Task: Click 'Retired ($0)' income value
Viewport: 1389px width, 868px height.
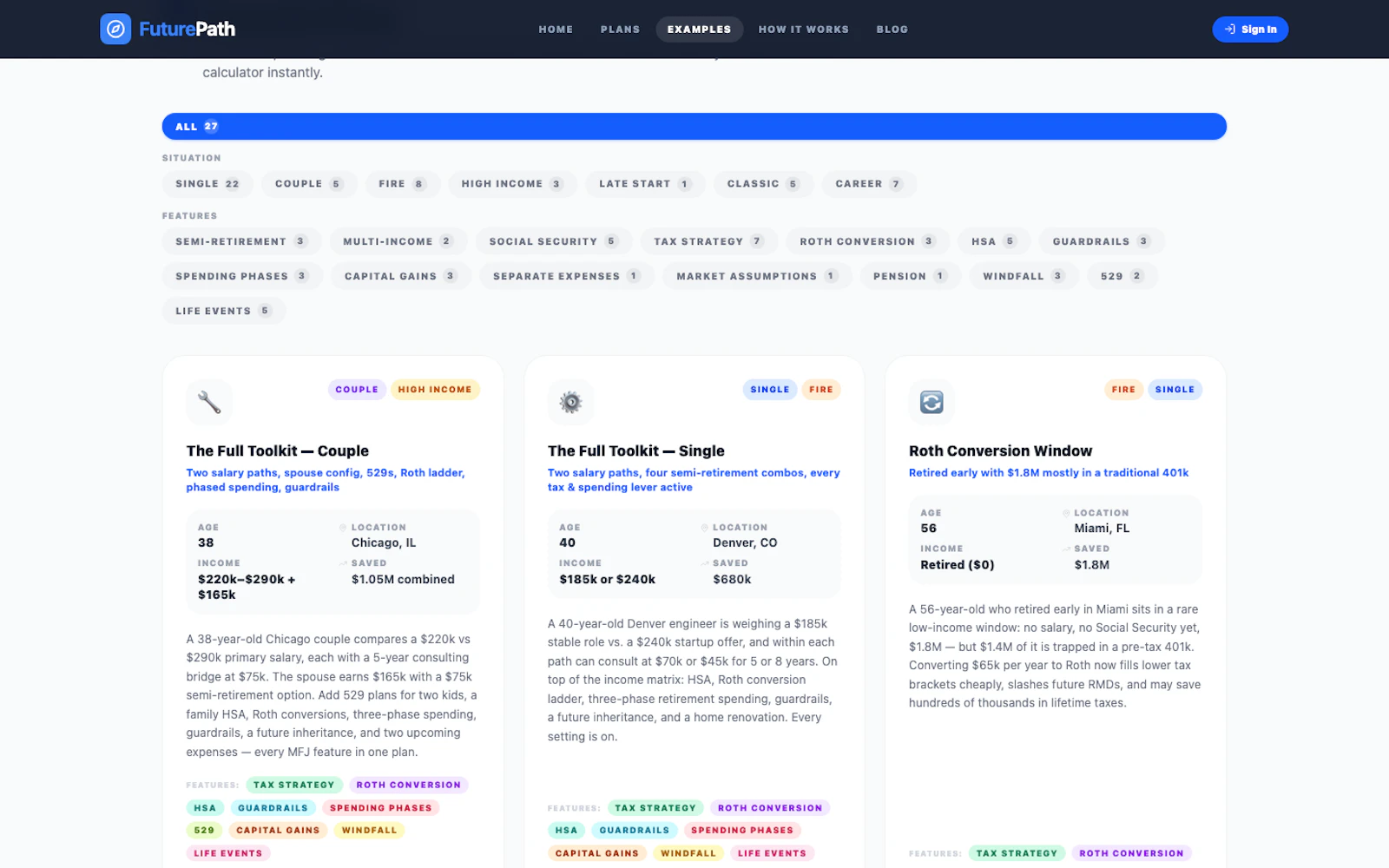Action: (958, 564)
